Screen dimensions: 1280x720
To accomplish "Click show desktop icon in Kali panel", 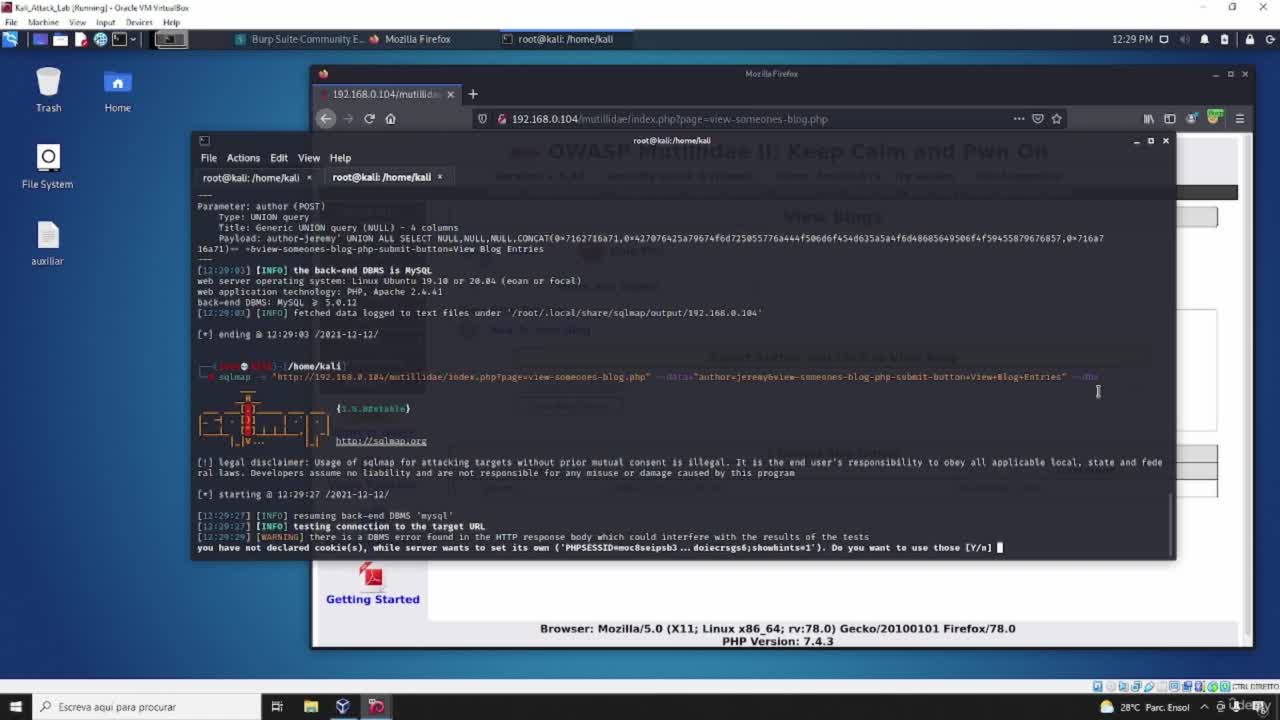I will (40, 40).
